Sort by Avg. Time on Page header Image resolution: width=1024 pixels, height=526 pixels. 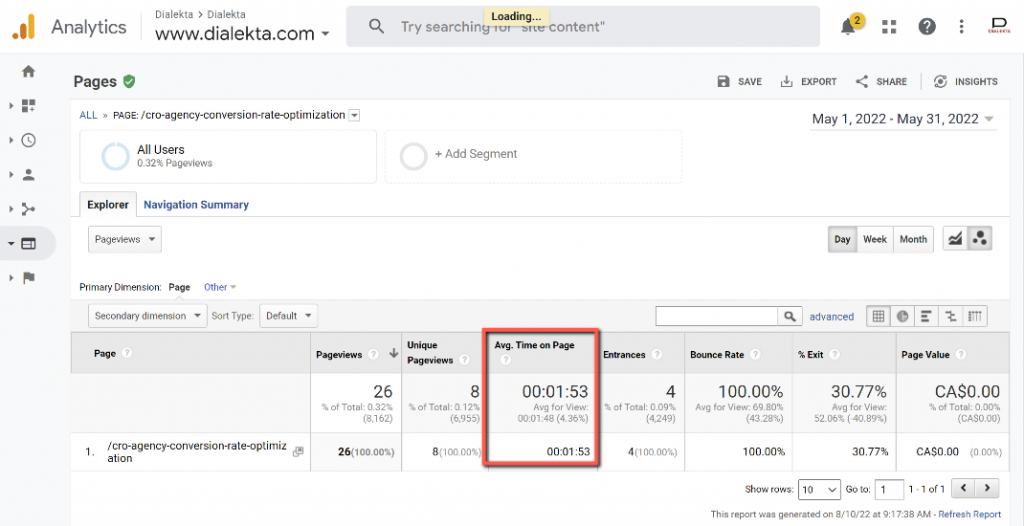point(534,345)
